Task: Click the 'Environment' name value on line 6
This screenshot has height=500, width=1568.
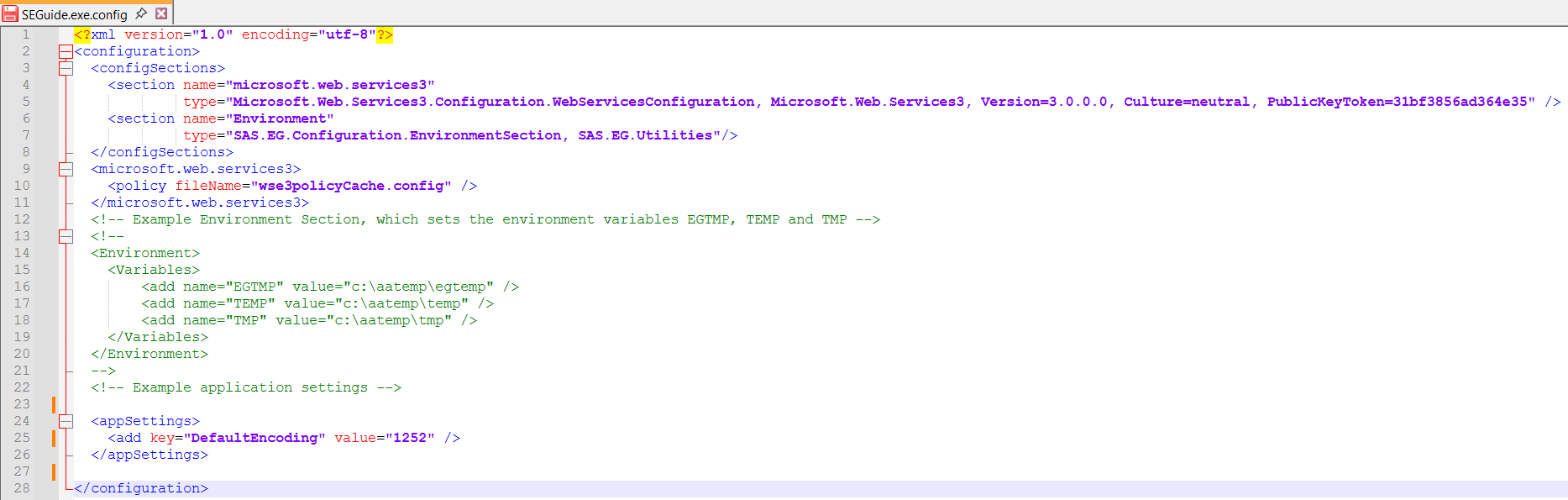Action: (x=280, y=118)
